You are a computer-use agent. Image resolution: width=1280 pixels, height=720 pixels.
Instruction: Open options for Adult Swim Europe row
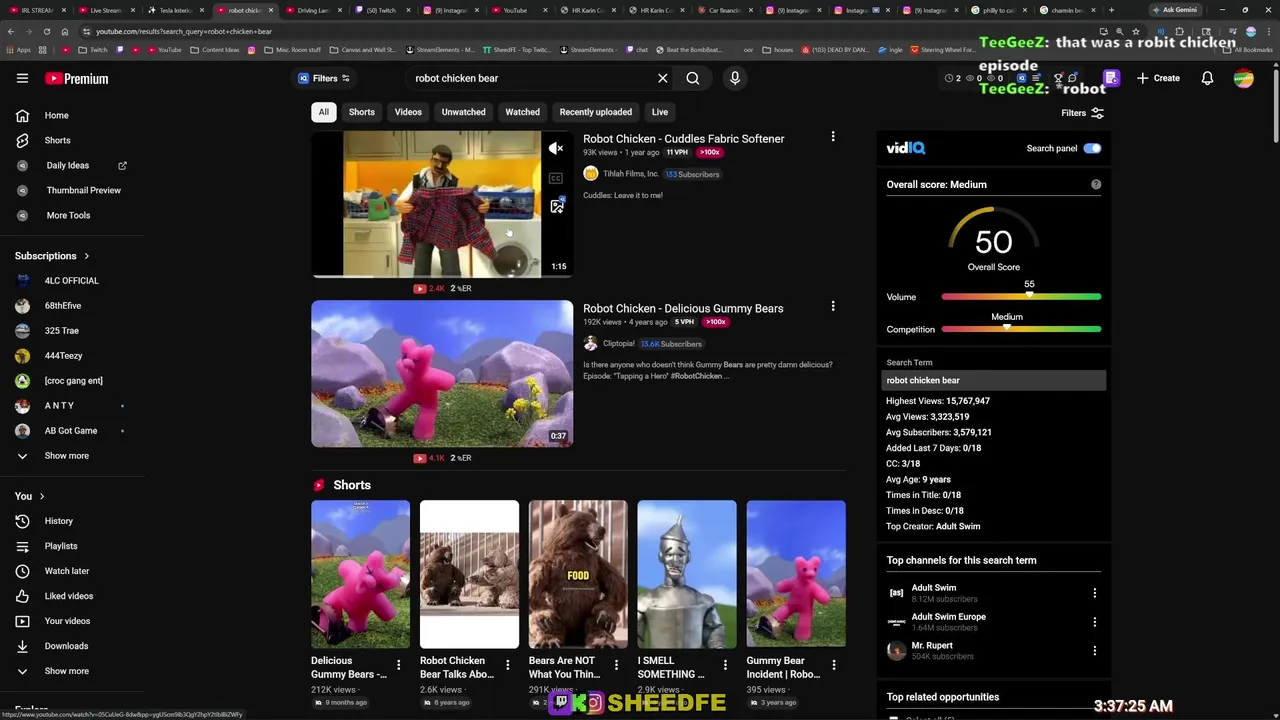1094,622
